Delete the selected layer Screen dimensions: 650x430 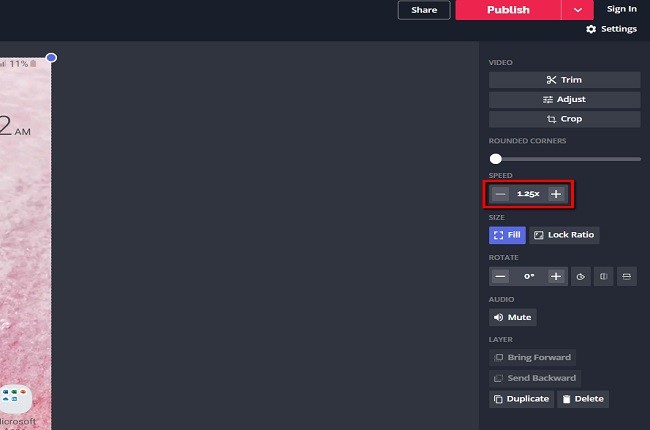pyautogui.click(x=582, y=398)
